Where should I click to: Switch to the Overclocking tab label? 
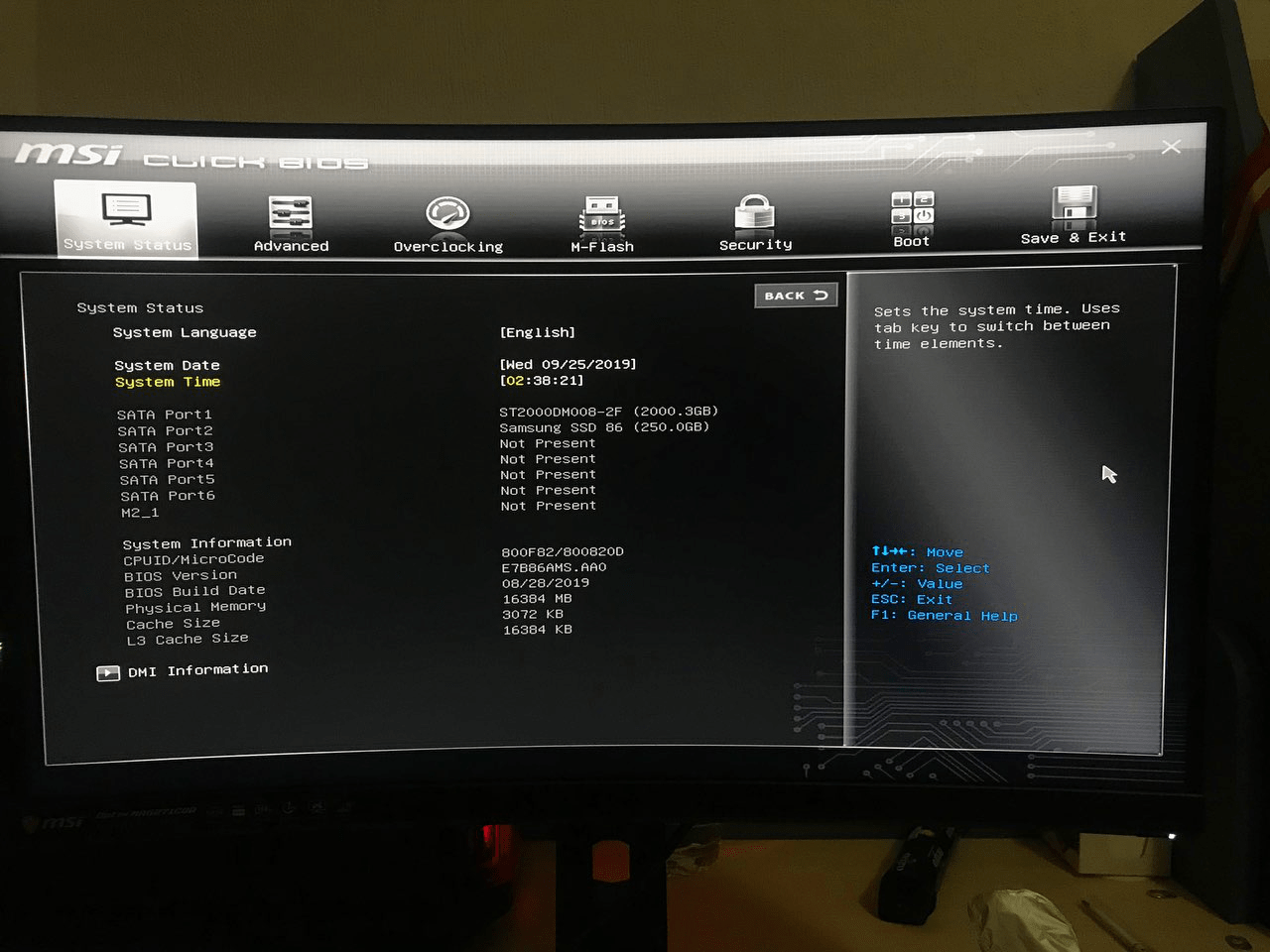click(448, 247)
